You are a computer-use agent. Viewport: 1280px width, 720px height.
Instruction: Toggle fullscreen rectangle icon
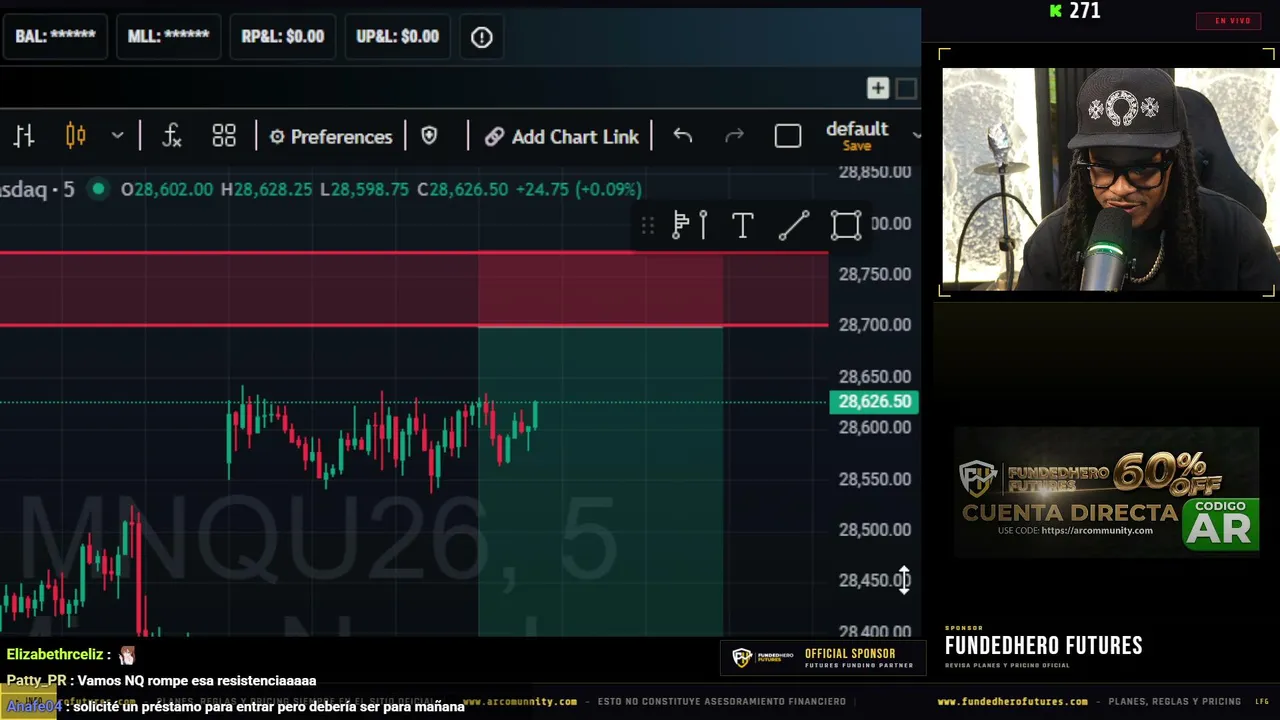click(x=788, y=136)
